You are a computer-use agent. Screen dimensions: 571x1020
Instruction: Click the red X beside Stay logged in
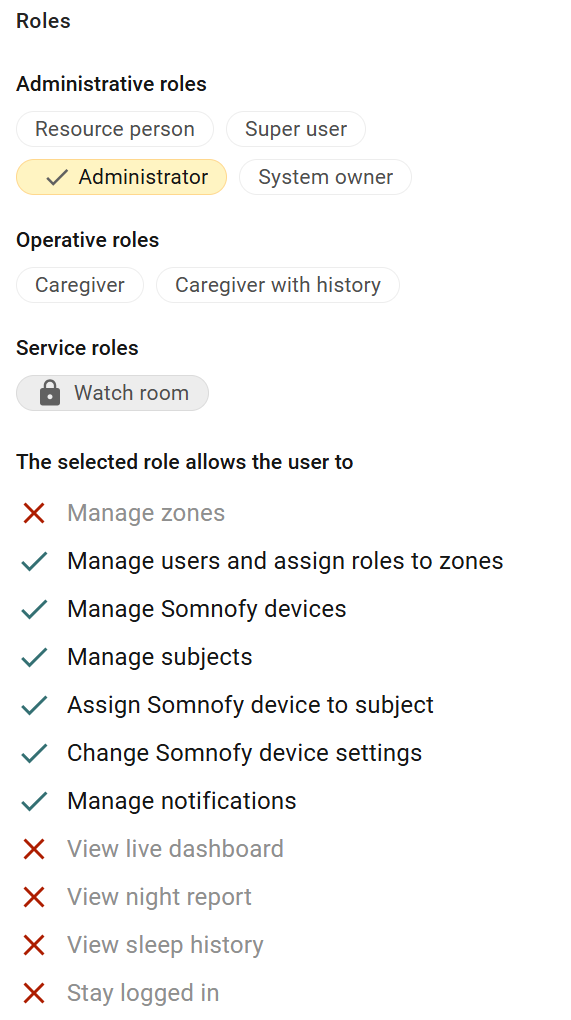(34, 993)
